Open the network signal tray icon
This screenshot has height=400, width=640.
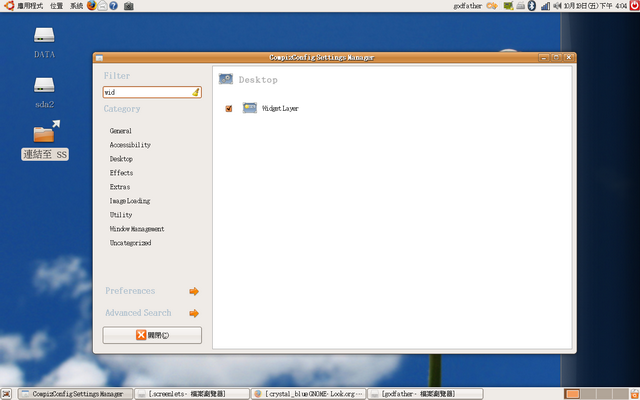point(545,6)
